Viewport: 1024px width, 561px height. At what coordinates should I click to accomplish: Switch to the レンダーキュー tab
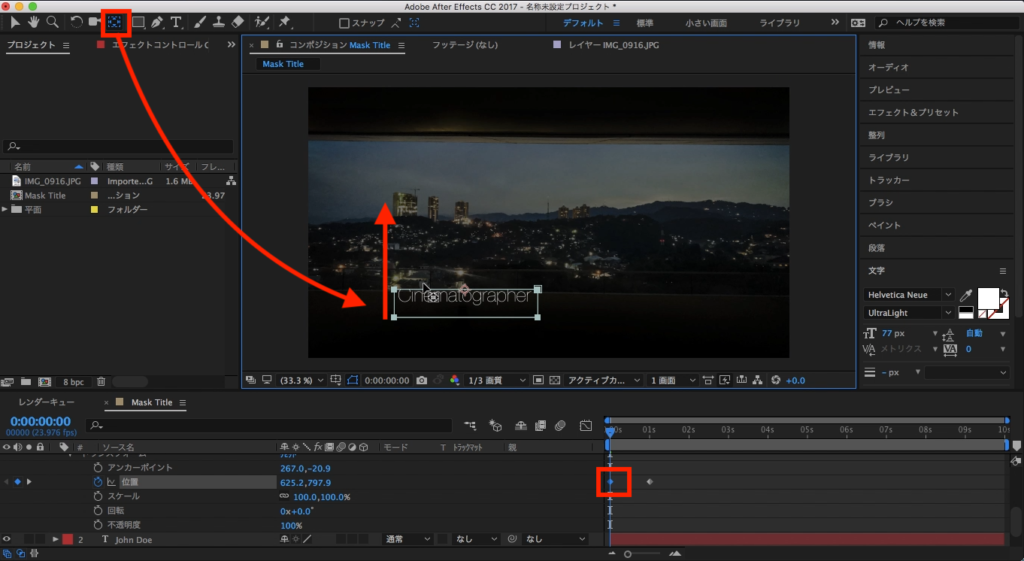(46, 402)
